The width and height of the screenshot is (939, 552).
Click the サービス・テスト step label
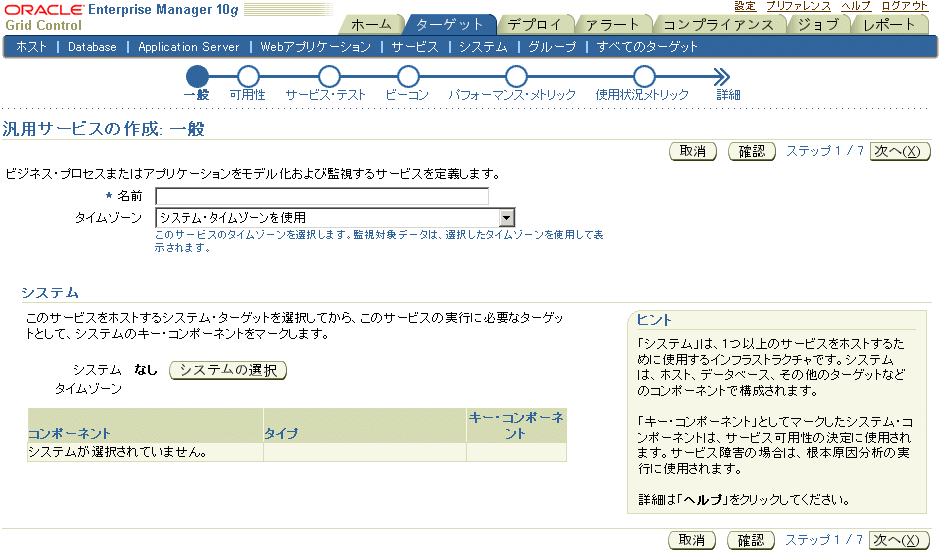click(x=325, y=95)
